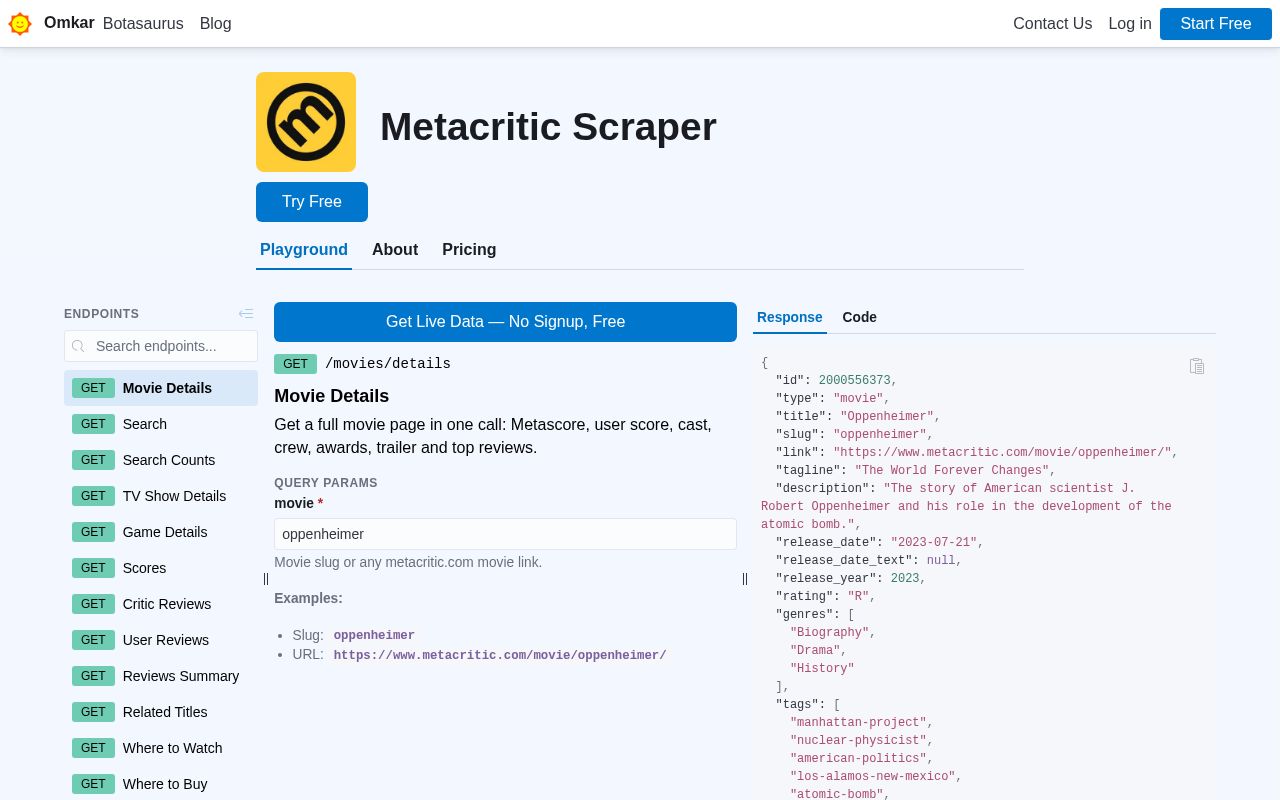Select the Search Counts endpoint
Image resolution: width=1280 pixels, height=800 pixels.
coord(161,460)
